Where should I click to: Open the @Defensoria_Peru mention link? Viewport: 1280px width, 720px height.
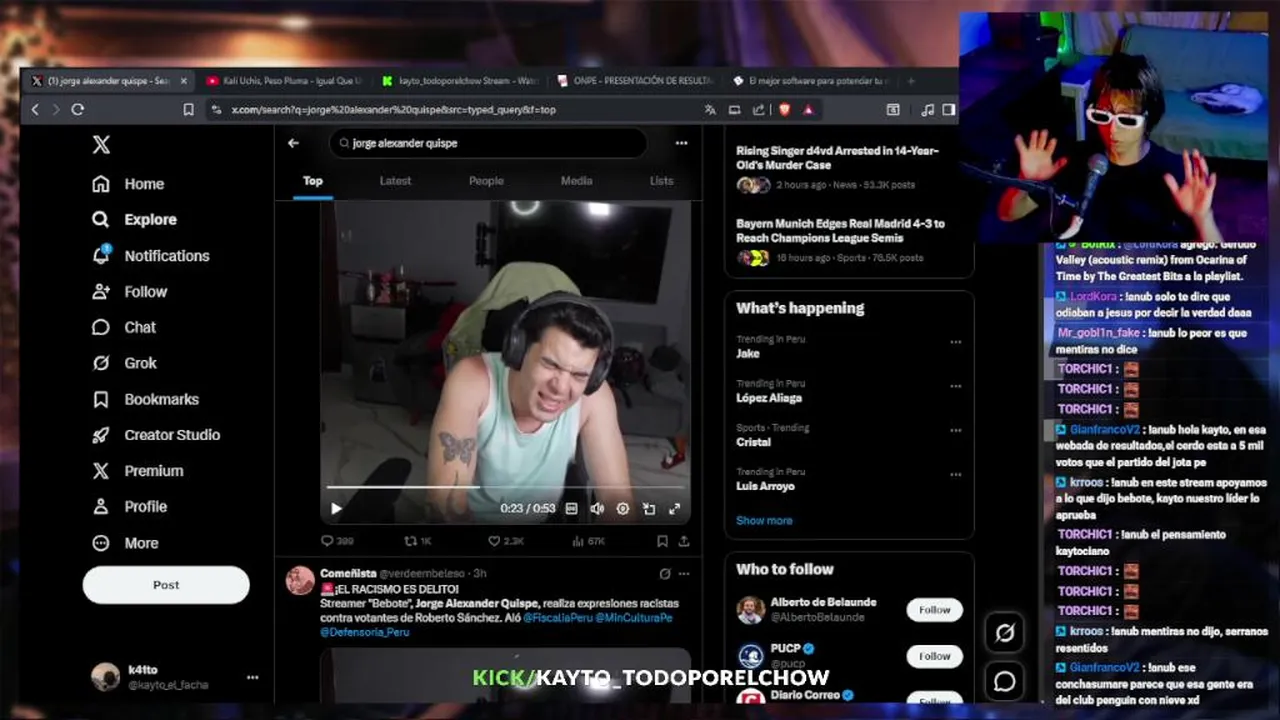365,632
